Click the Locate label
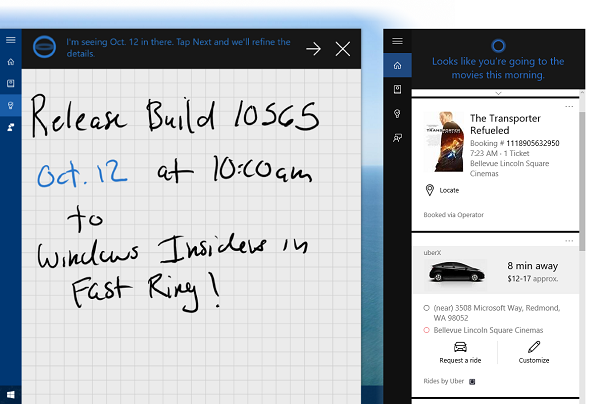Image resolution: width=600 pixels, height=404 pixels. (449, 190)
